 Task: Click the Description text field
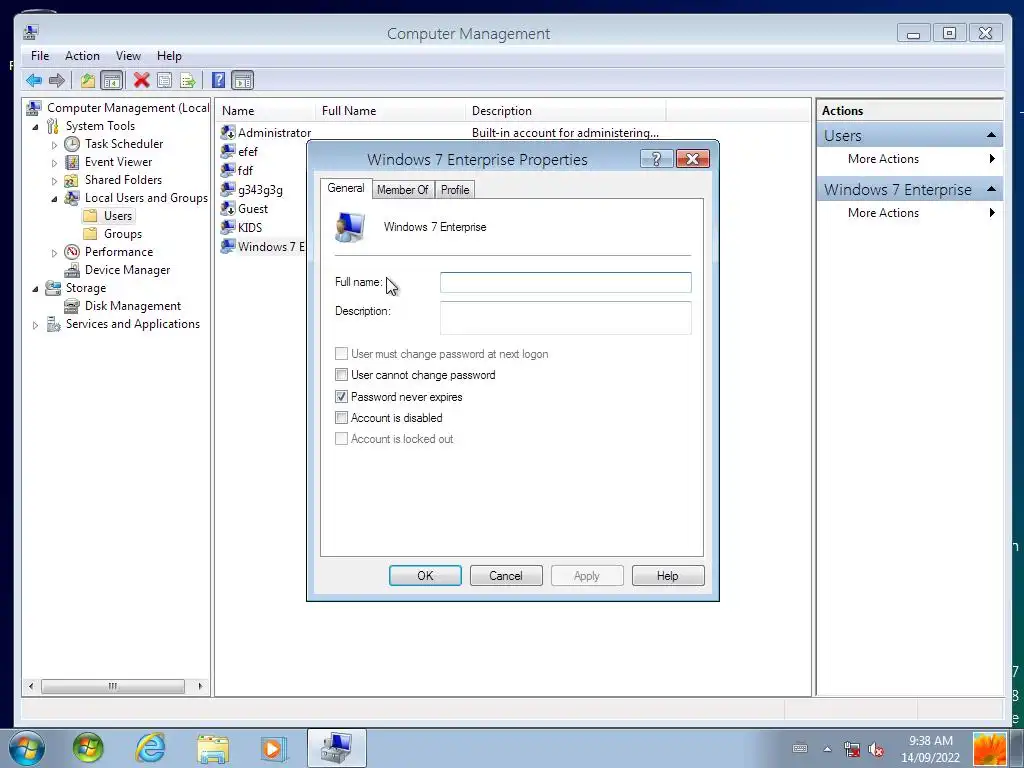566,318
